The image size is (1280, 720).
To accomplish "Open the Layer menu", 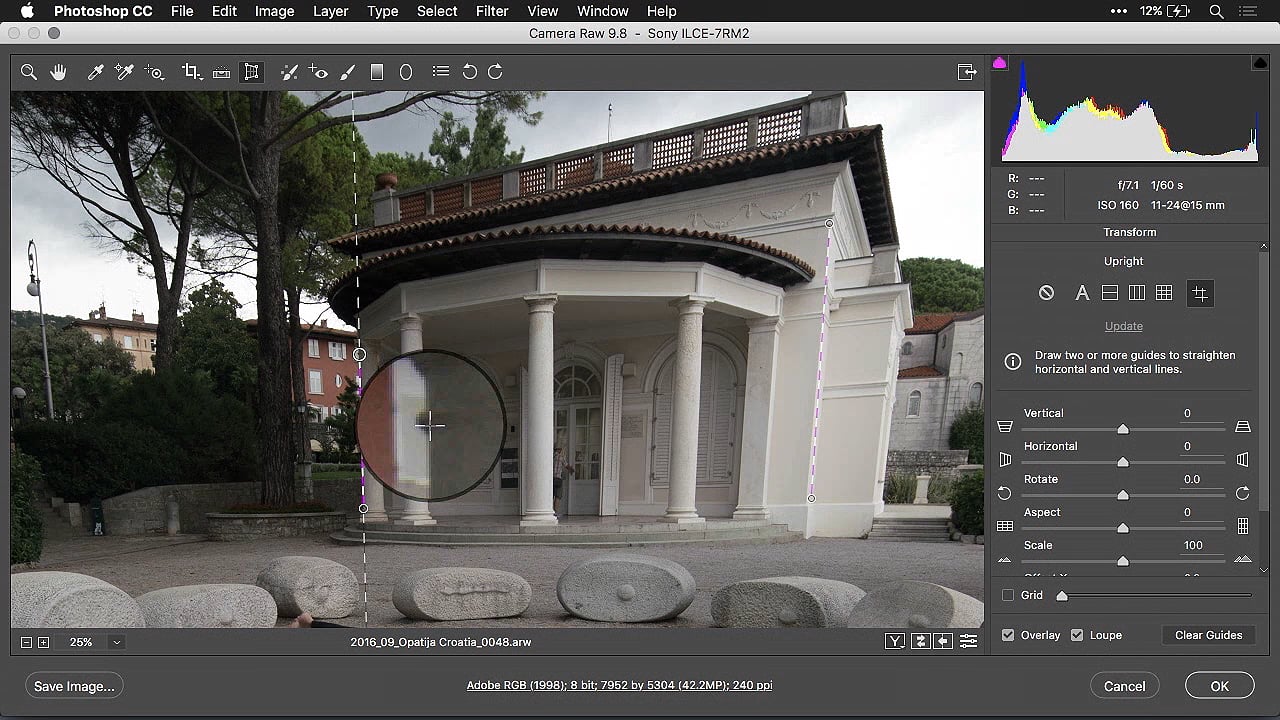I will pyautogui.click(x=330, y=11).
